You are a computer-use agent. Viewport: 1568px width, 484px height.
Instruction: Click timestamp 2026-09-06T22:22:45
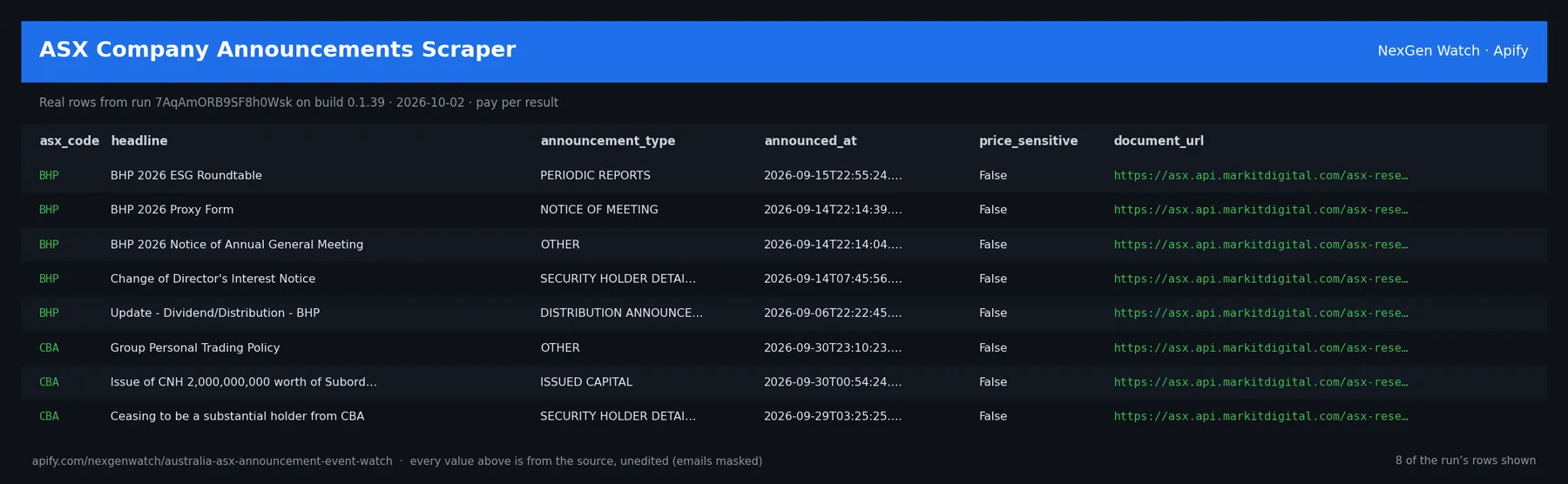(833, 313)
